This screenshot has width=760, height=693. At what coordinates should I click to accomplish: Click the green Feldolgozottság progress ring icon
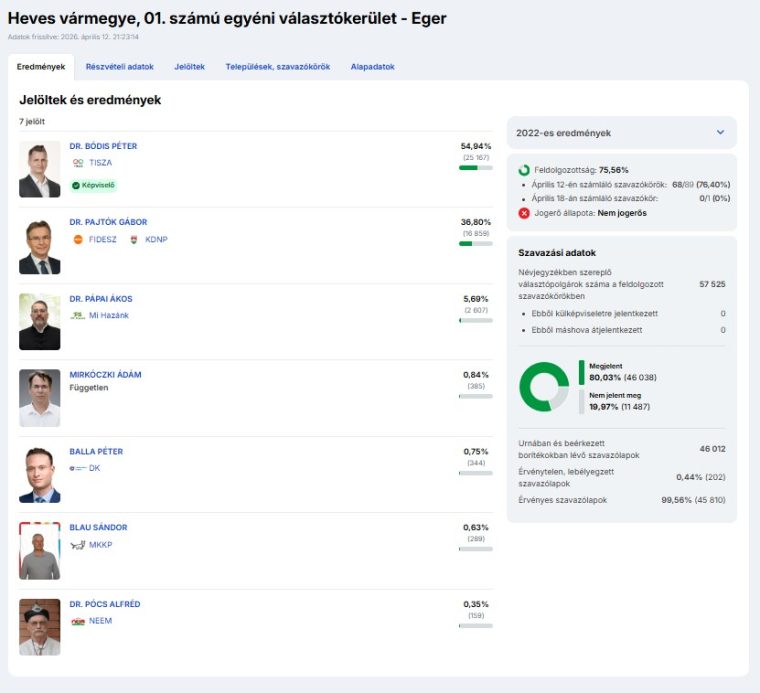click(x=524, y=170)
